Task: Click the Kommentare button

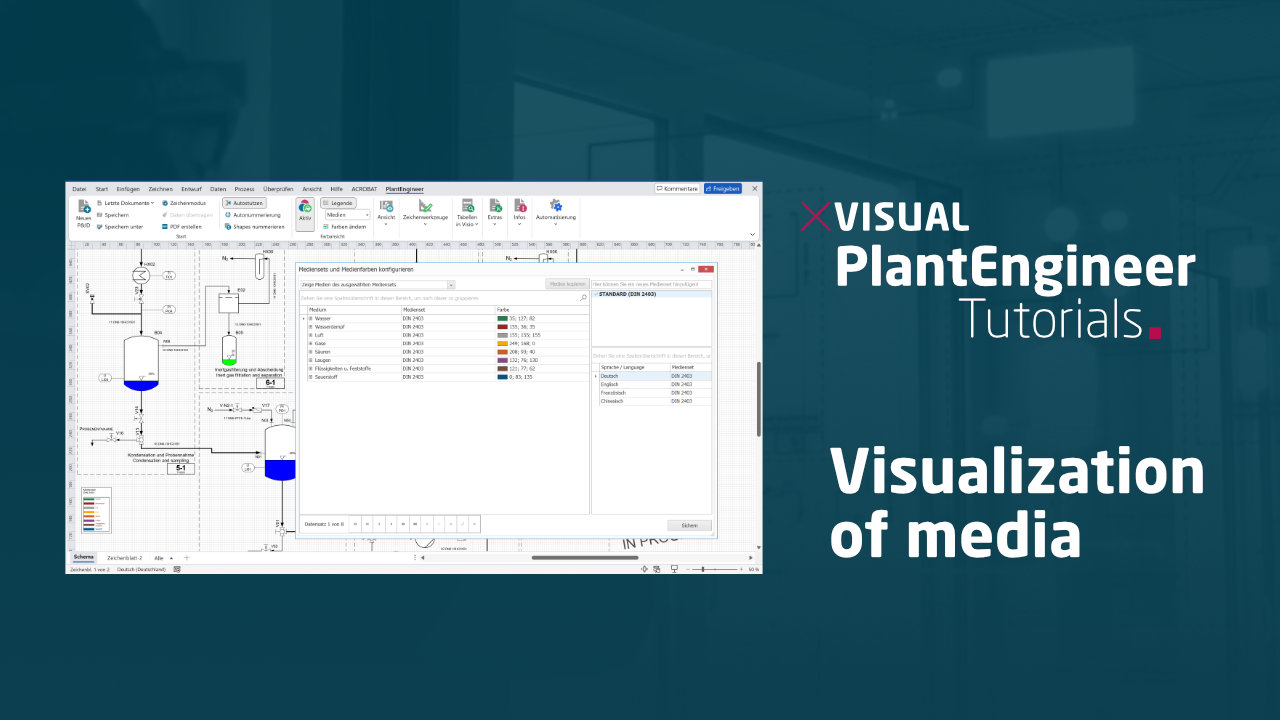Action: (677, 188)
